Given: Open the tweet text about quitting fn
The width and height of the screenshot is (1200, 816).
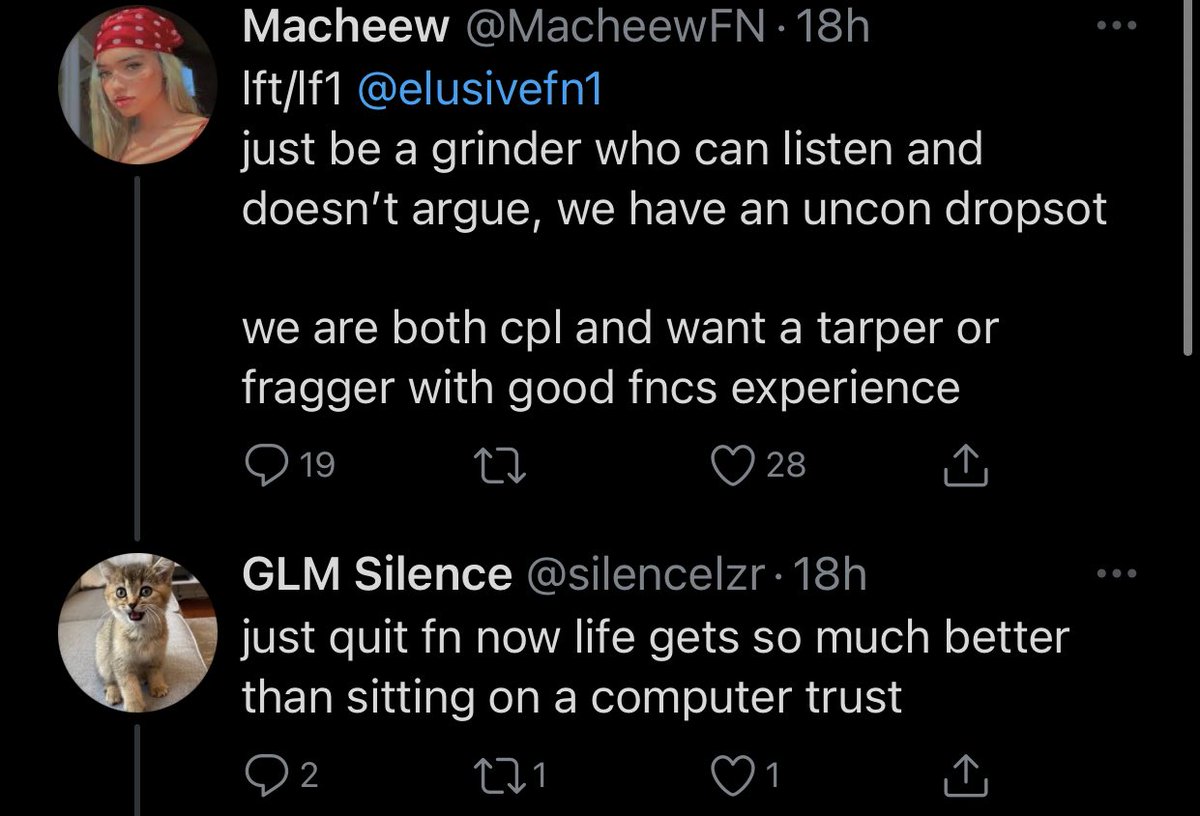Looking at the screenshot, I should (655, 666).
